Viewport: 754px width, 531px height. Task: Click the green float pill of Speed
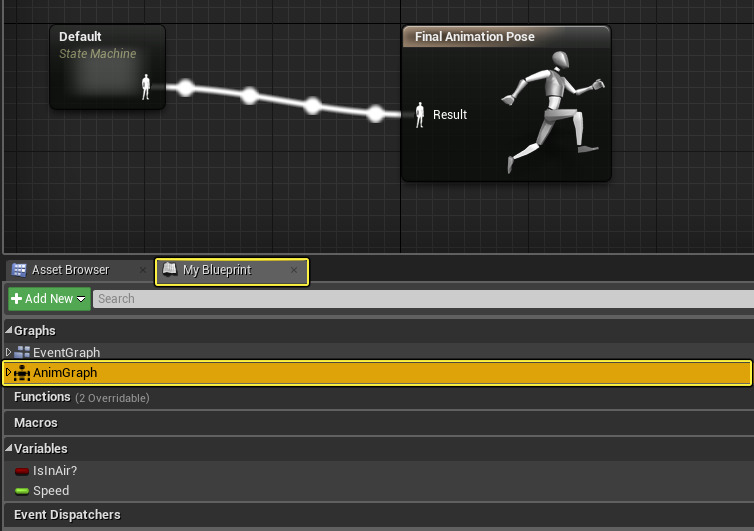click(x=22, y=491)
